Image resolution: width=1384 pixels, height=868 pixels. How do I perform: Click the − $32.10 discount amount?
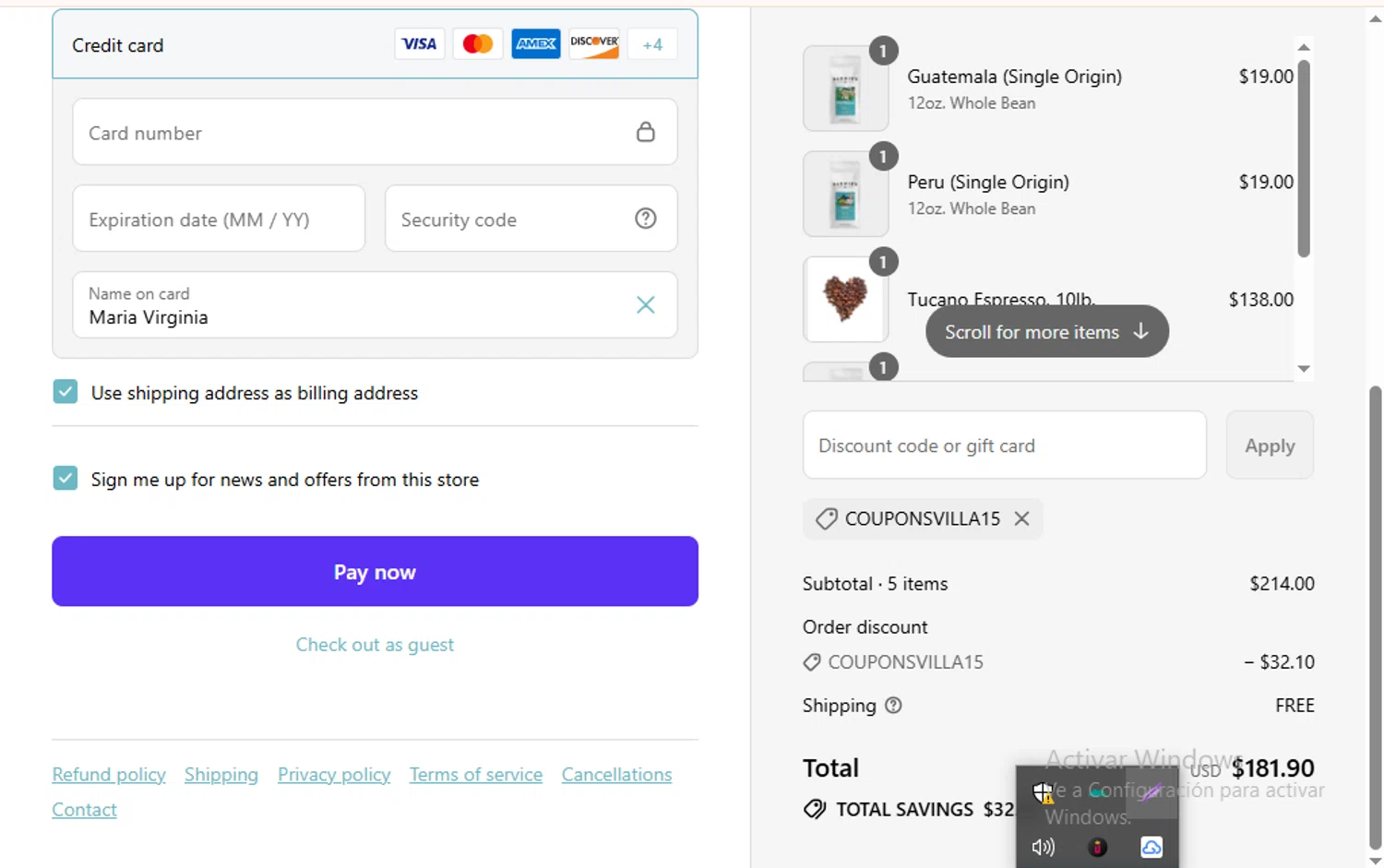click(x=1280, y=661)
